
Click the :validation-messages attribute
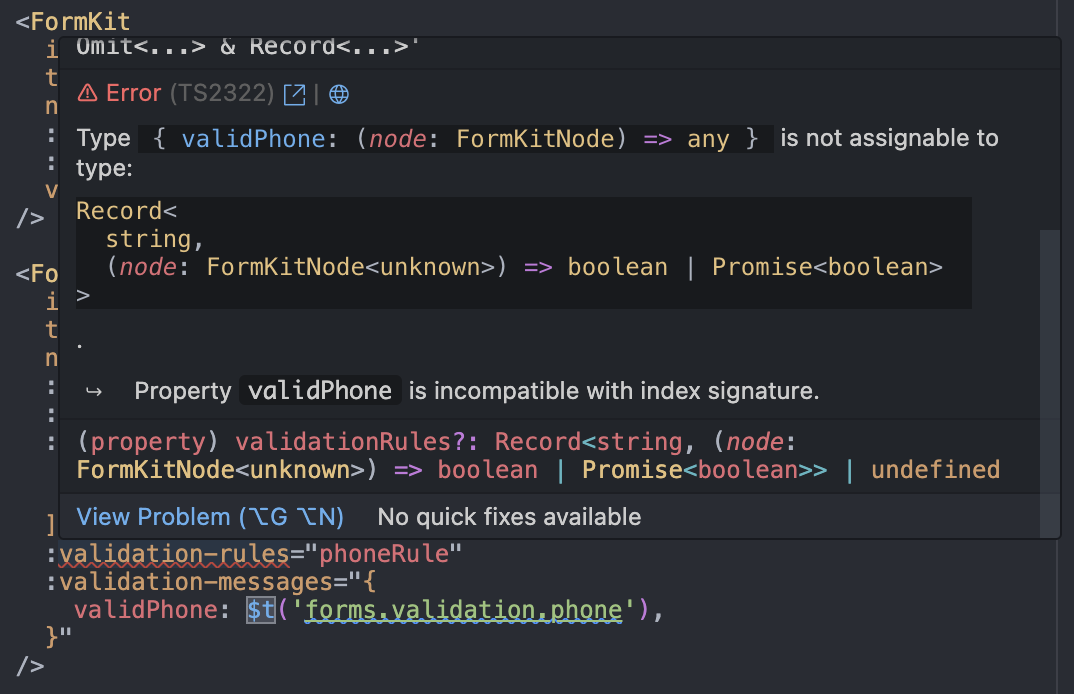click(188, 582)
